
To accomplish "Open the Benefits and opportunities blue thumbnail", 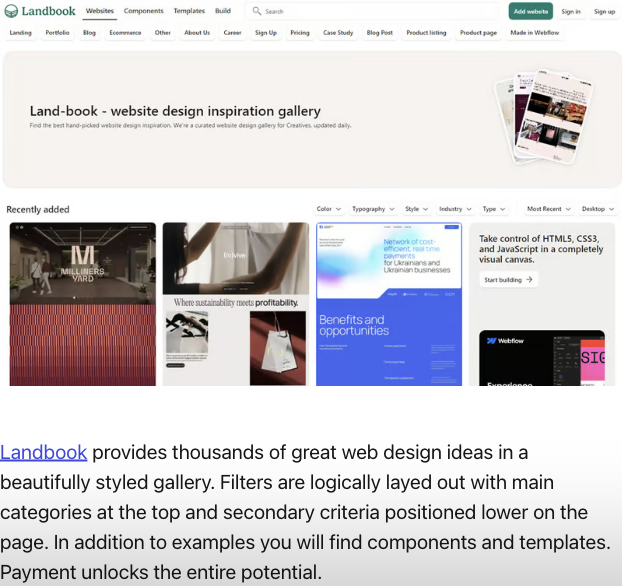I will pos(389,304).
